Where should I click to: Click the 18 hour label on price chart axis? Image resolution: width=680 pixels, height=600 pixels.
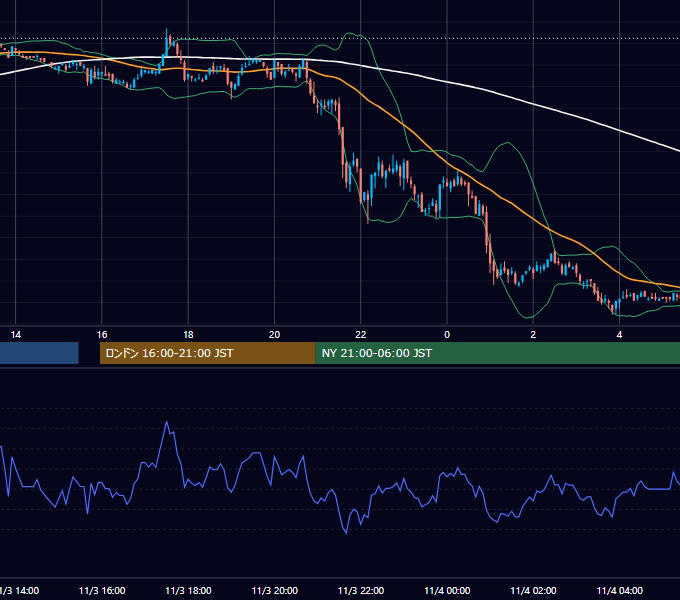(x=188, y=335)
